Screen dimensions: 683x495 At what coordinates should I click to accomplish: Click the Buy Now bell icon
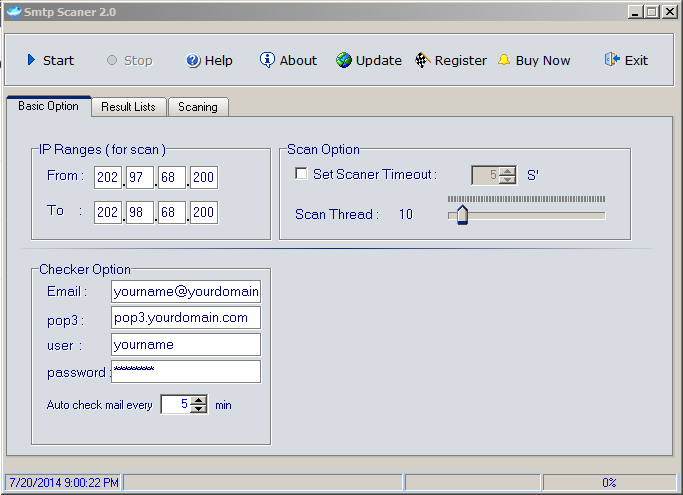tap(504, 60)
